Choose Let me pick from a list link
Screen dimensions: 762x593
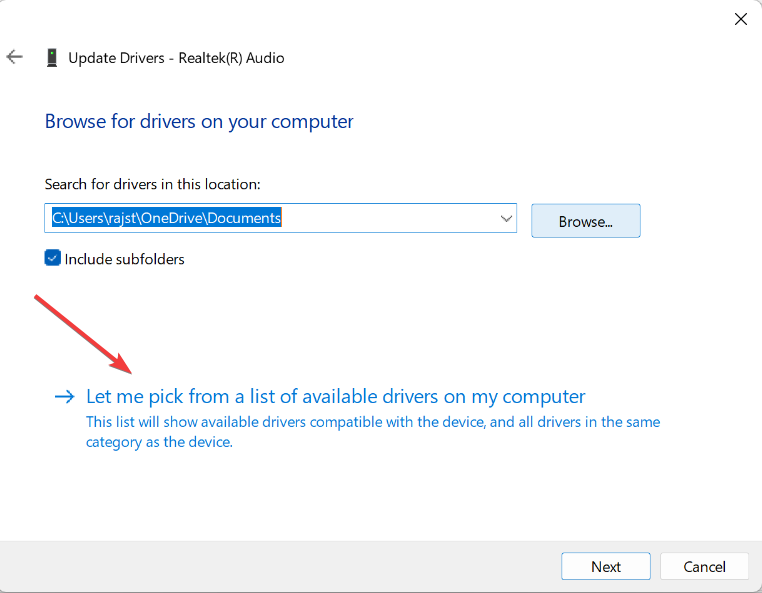(x=336, y=397)
